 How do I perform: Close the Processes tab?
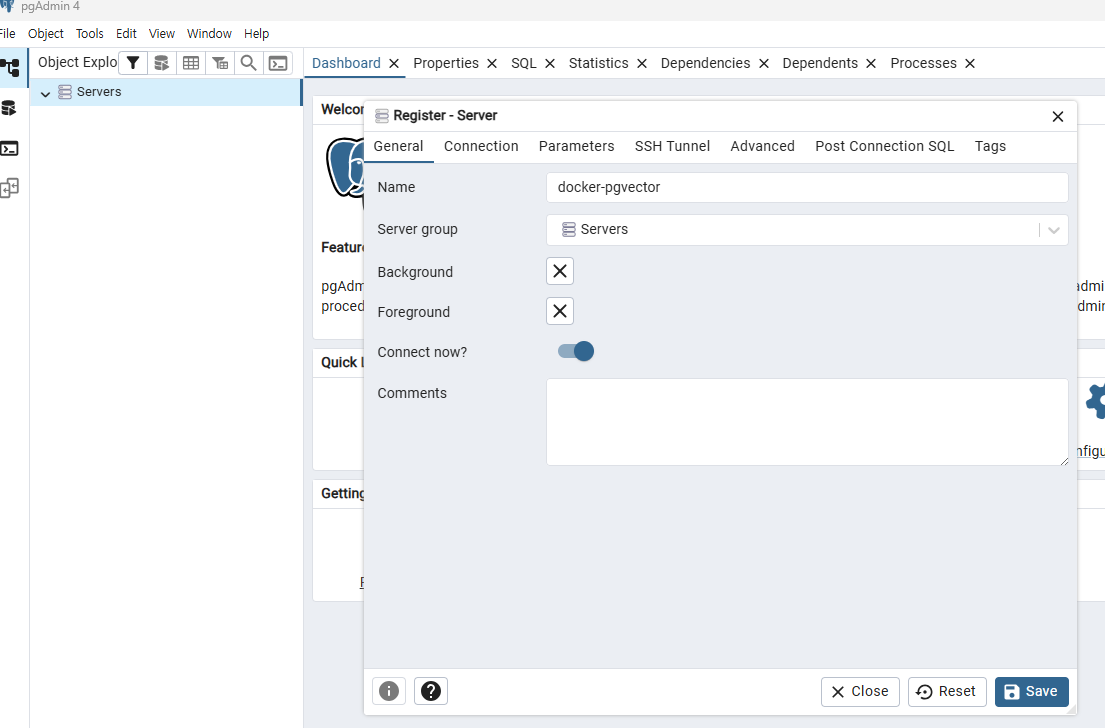pos(970,63)
